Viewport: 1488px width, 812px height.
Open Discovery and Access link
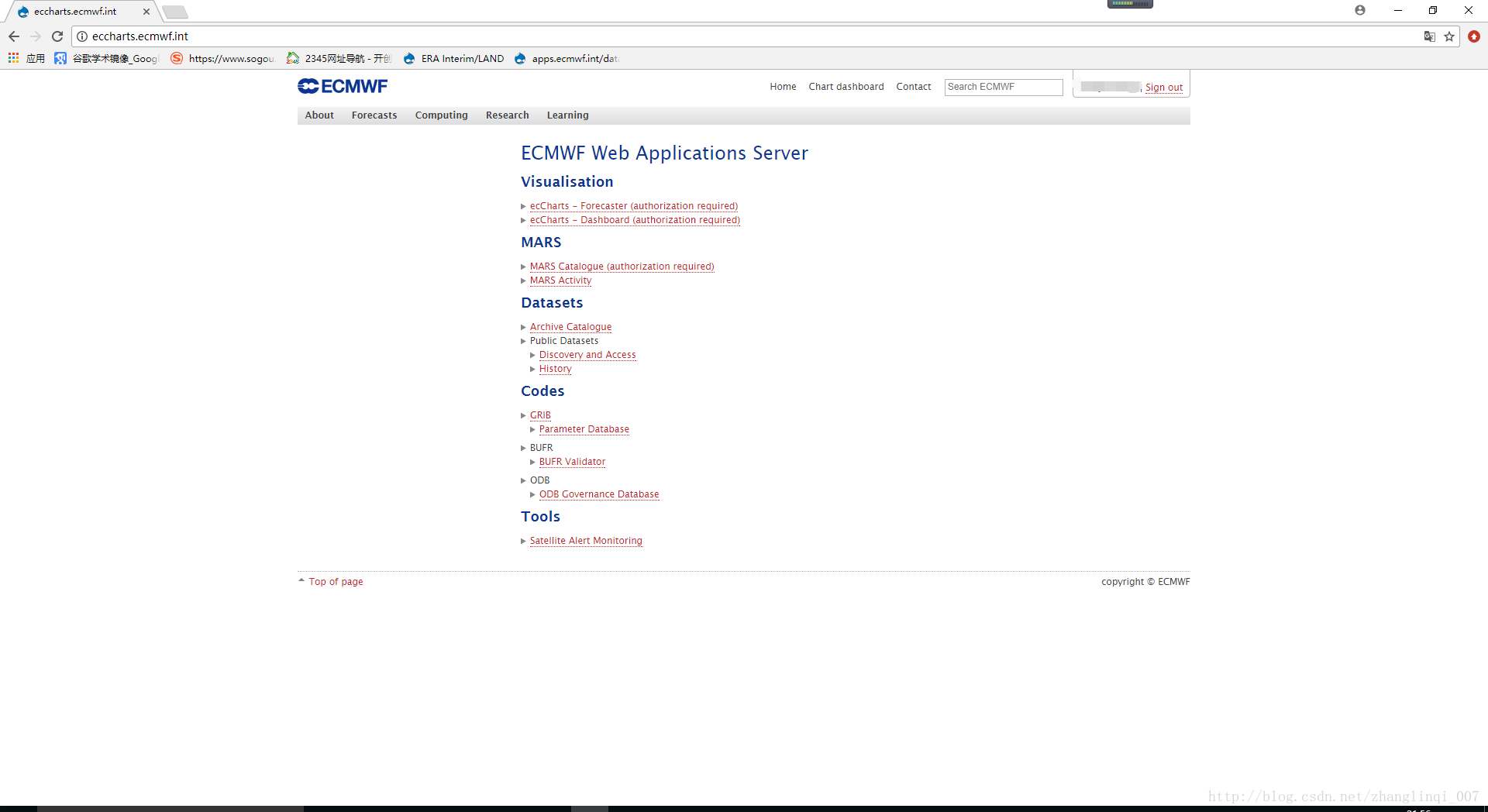587,355
